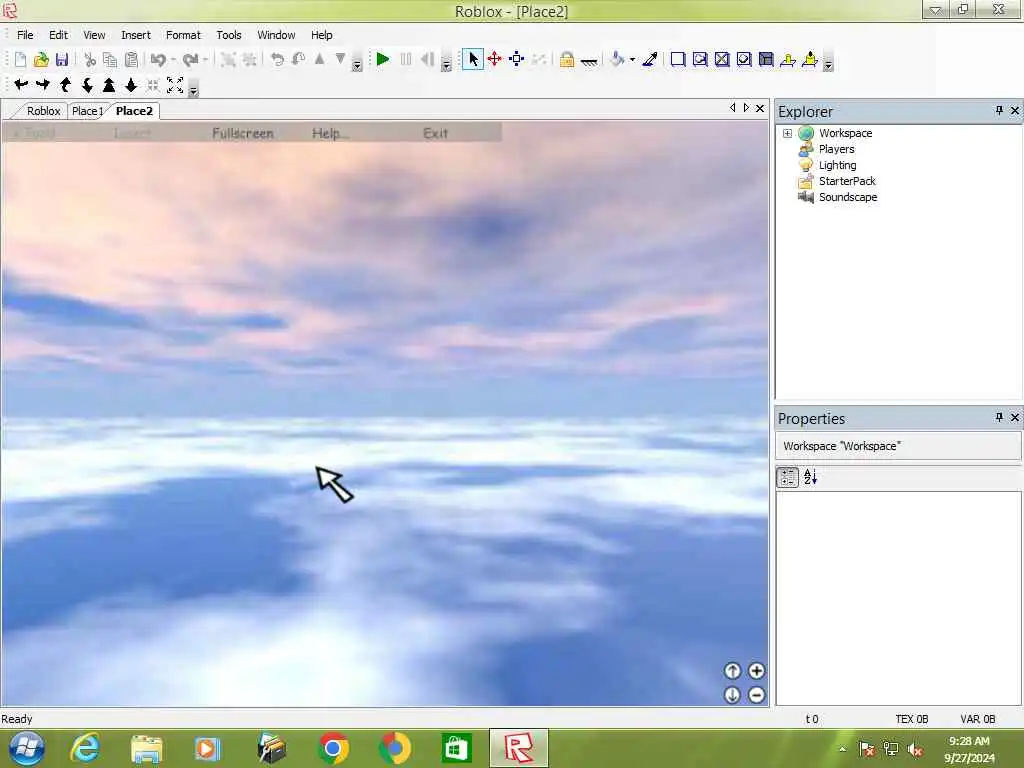
Task: Click the Group selection icon
Action: click(x=228, y=60)
